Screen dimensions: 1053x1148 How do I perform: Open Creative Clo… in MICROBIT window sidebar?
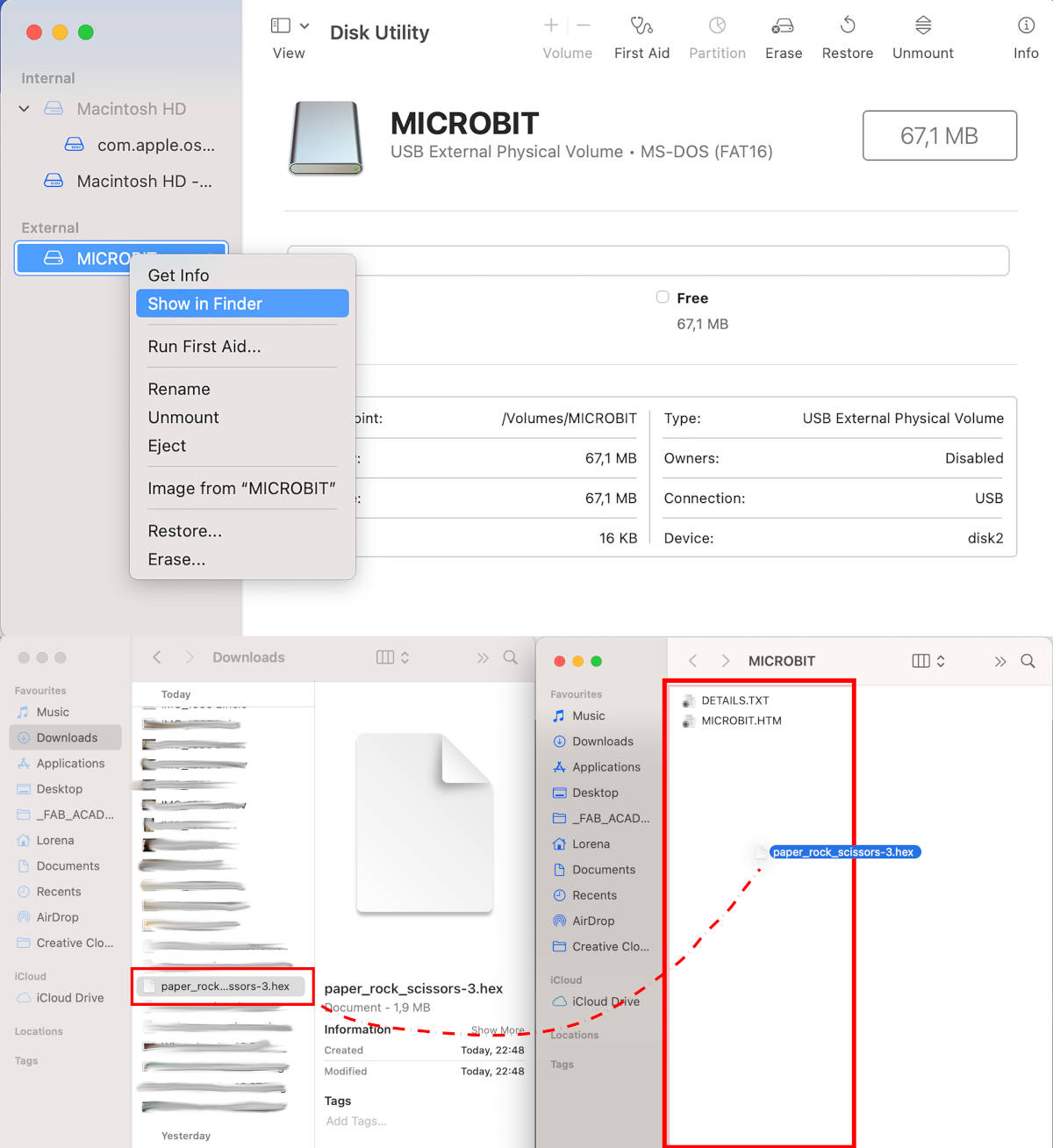pyautogui.click(x=602, y=946)
